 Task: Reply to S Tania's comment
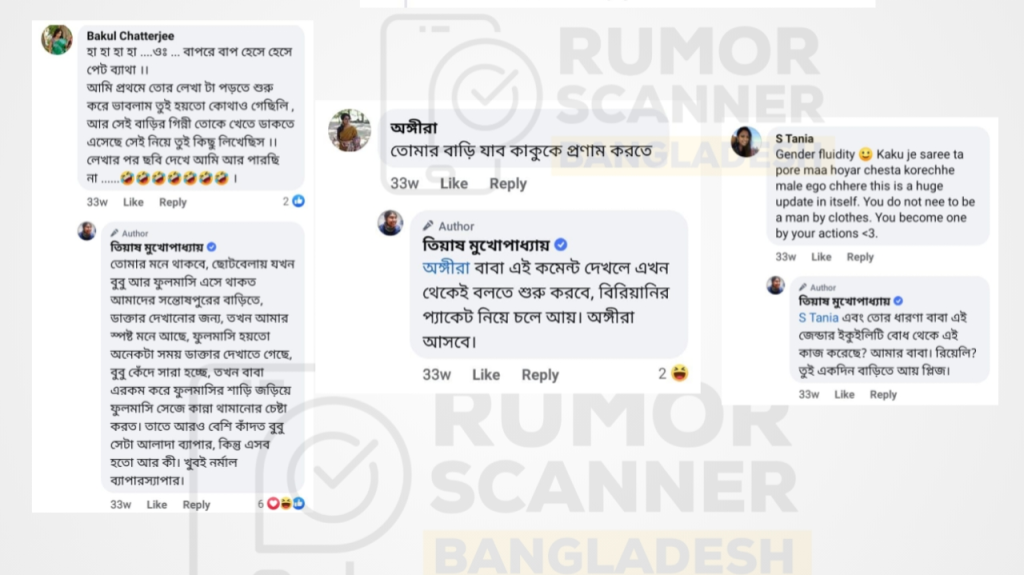coord(860,257)
